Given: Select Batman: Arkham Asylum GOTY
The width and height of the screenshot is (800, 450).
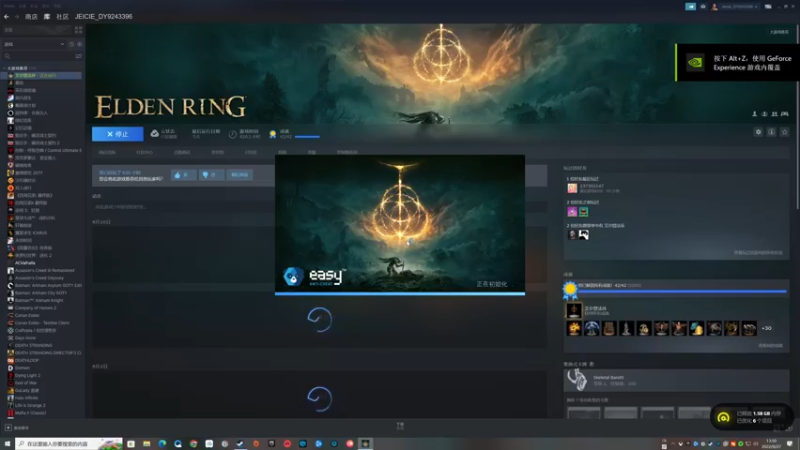Looking at the screenshot, I should pyautogui.click(x=44, y=285).
